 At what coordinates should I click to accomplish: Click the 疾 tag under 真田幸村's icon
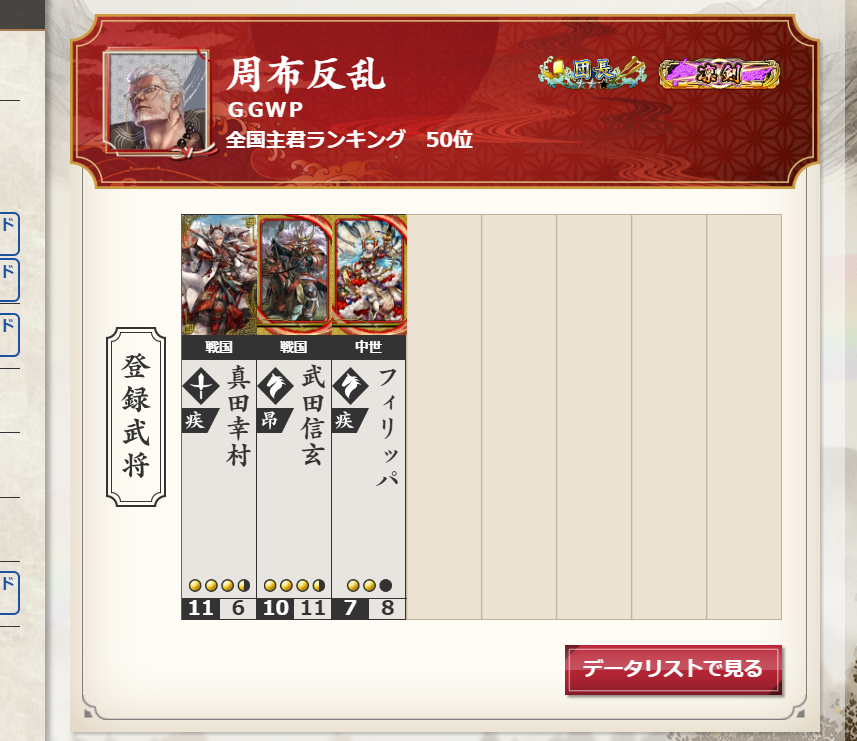coord(198,421)
